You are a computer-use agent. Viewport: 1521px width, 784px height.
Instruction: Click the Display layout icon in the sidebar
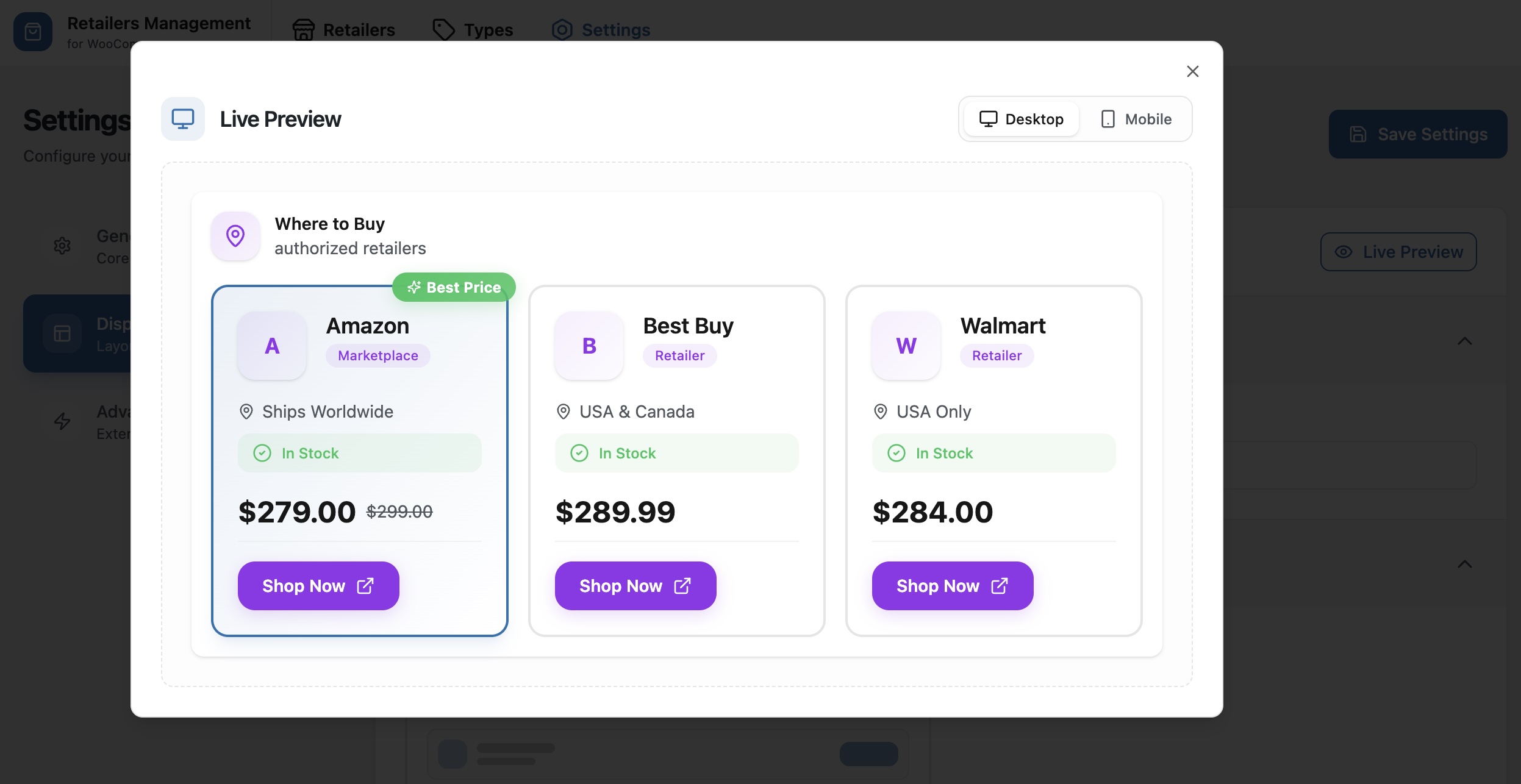[x=62, y=333]
